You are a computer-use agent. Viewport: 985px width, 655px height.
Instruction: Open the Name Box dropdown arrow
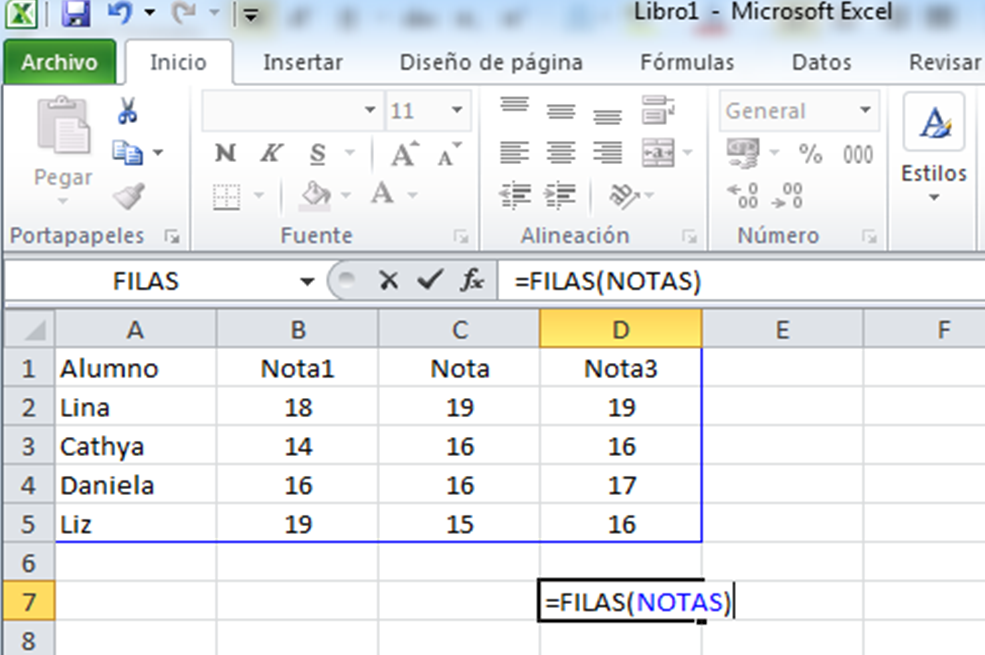308,282
